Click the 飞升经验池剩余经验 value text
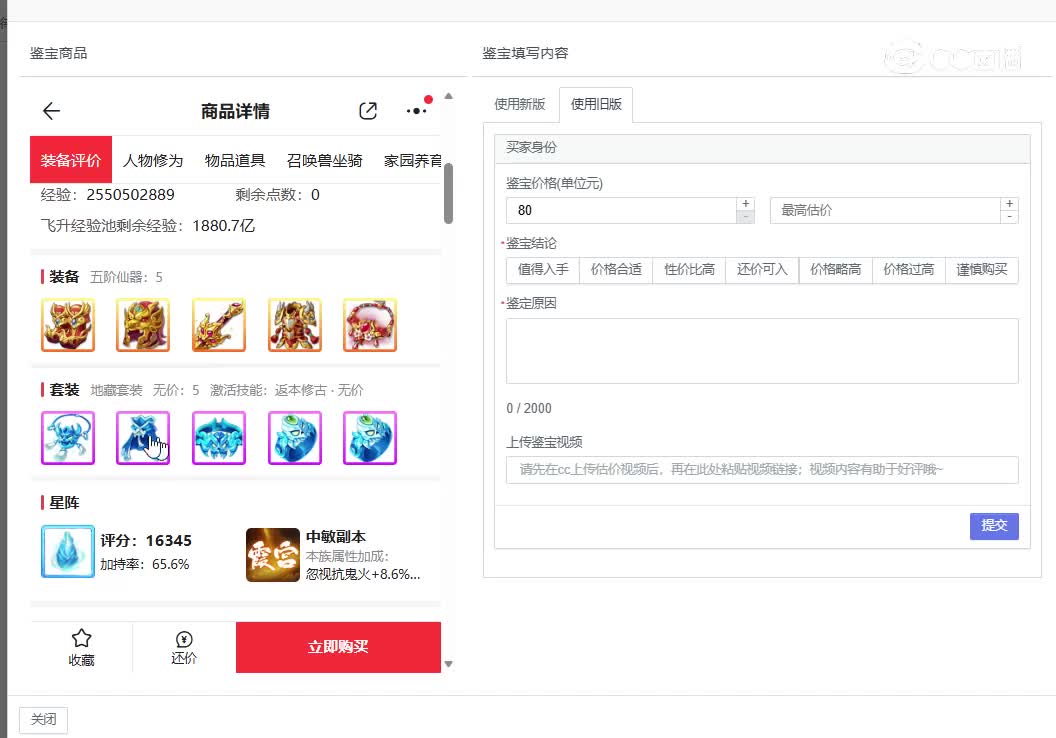The height and width of the screenshot is (738, 1056). coord(224,226)
